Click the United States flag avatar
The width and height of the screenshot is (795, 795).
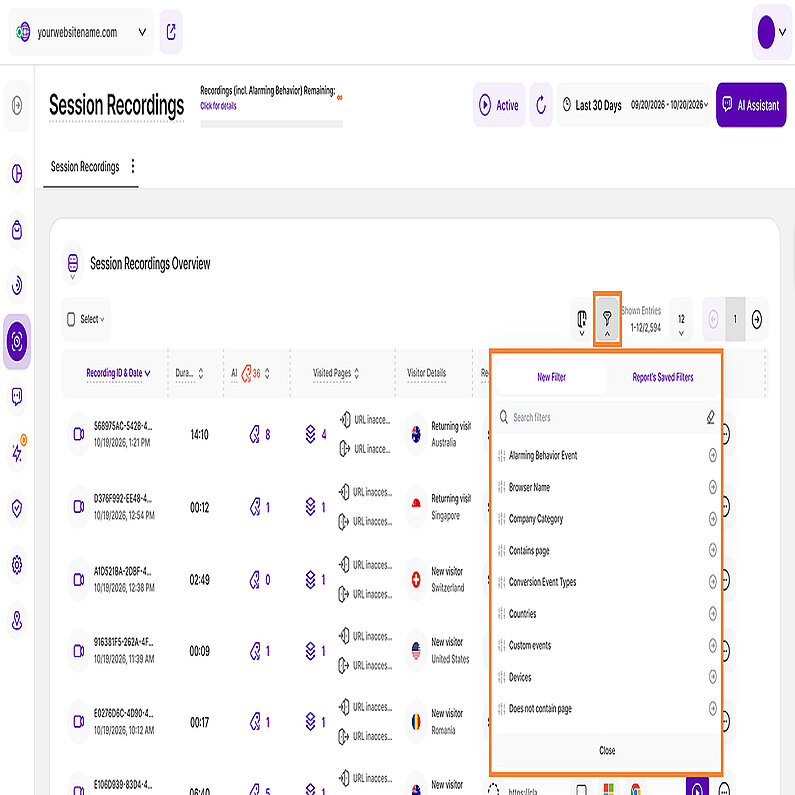tap(416, 651)
